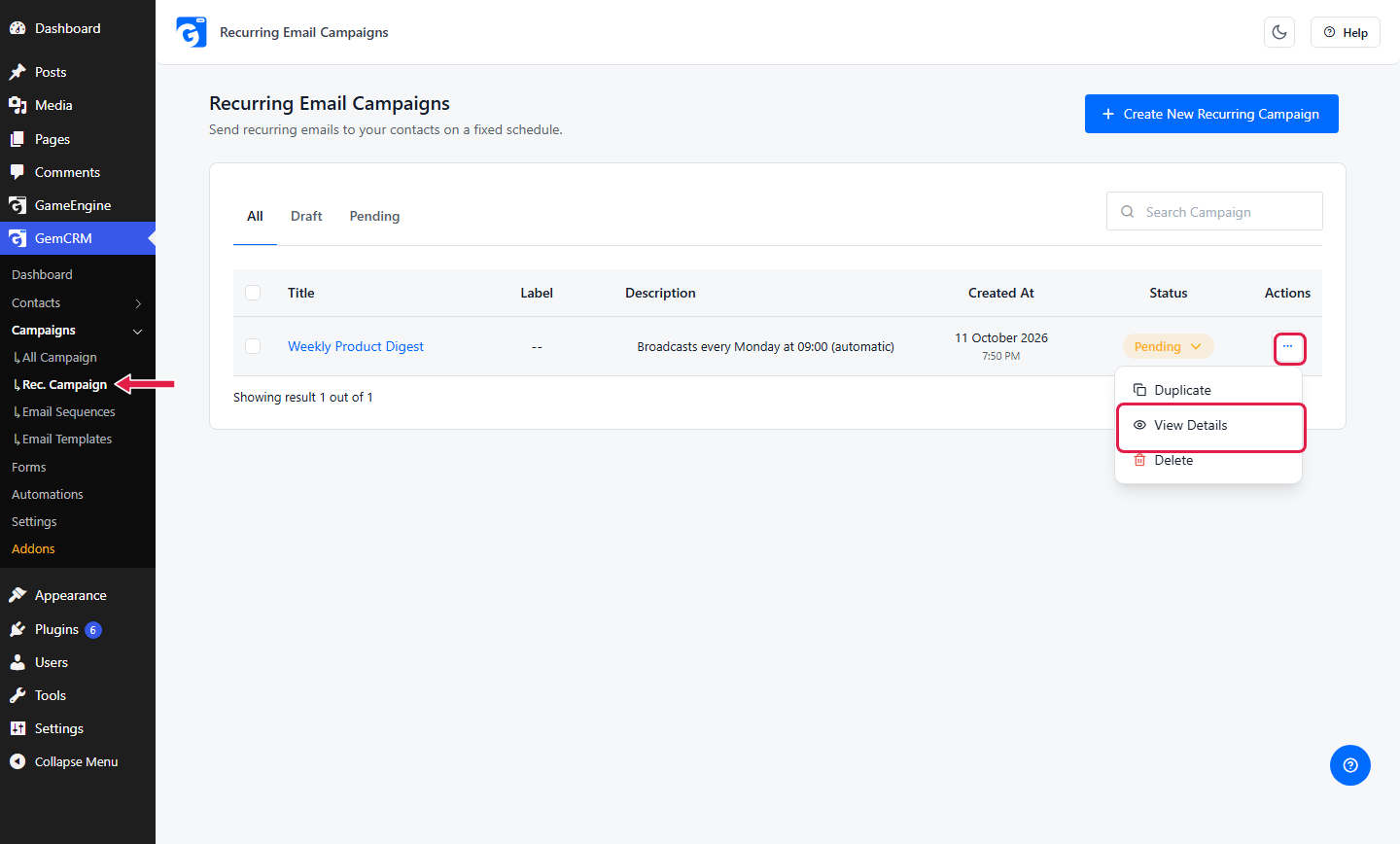Viewport: 1400px width, 844px height.
Task: Click the Plugins plug icon
Action: coord(17,629)
